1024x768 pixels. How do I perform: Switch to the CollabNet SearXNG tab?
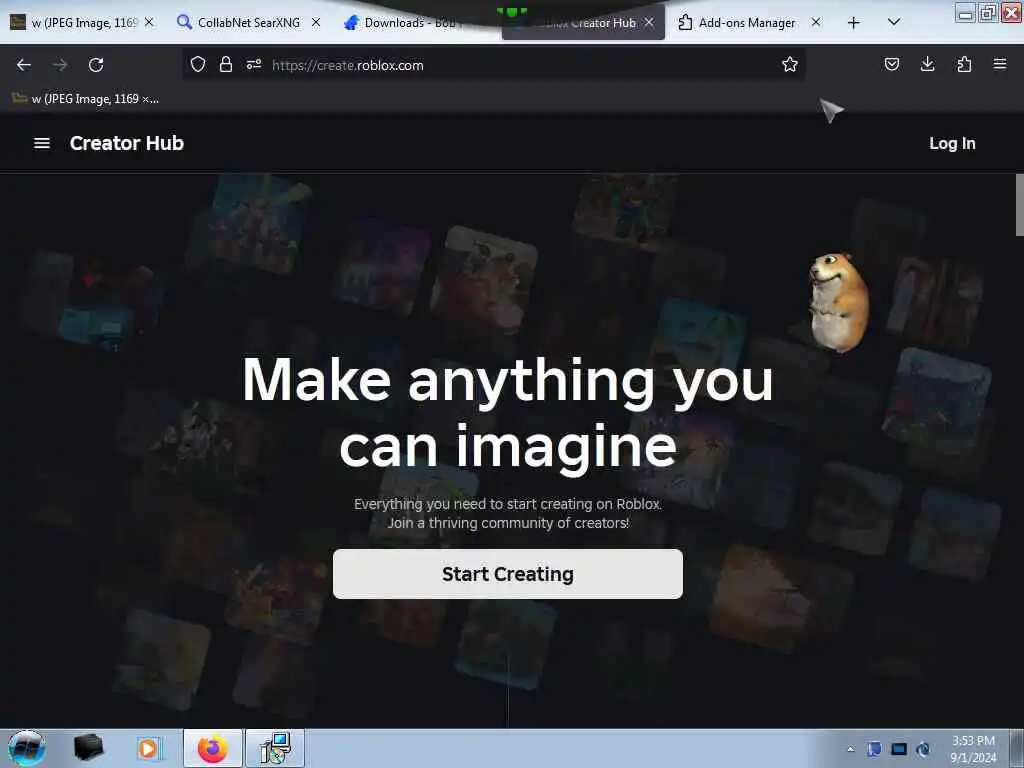click(248, 23)
